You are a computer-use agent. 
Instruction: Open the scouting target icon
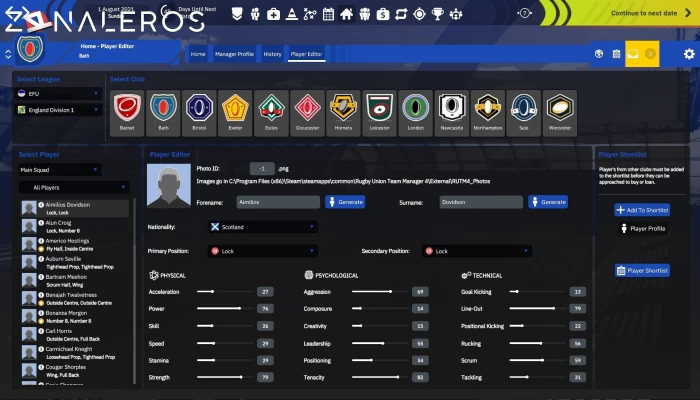[419, 14]
